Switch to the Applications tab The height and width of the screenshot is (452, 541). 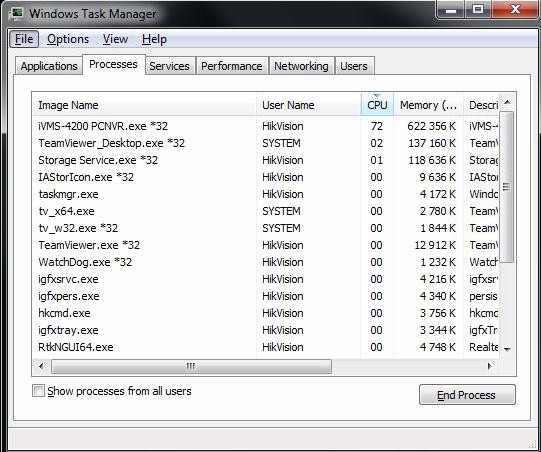click(49, 66)
